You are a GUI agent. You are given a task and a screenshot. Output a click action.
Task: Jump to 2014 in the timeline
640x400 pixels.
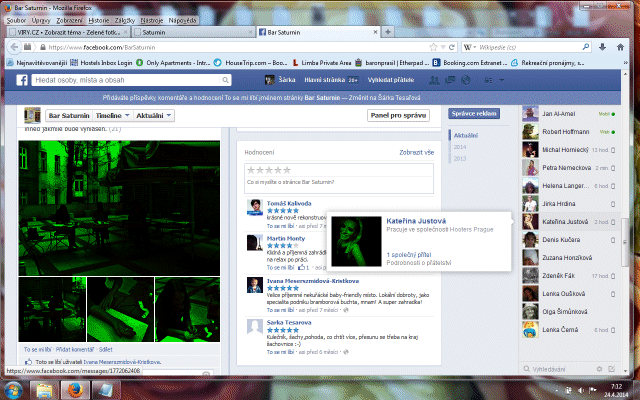[x=460, y=147]
